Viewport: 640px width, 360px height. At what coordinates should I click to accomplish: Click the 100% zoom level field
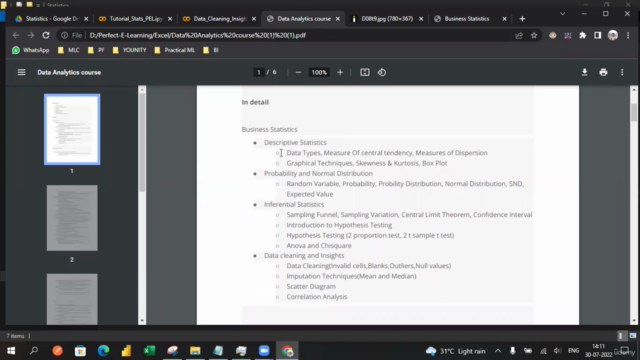[319, 72]
